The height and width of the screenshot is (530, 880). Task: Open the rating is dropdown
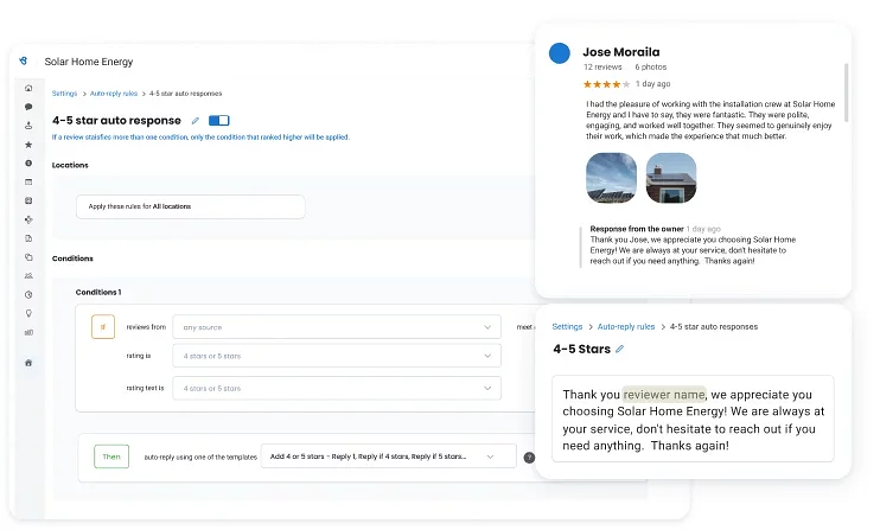pyautogui.click(x=337, y=355)
